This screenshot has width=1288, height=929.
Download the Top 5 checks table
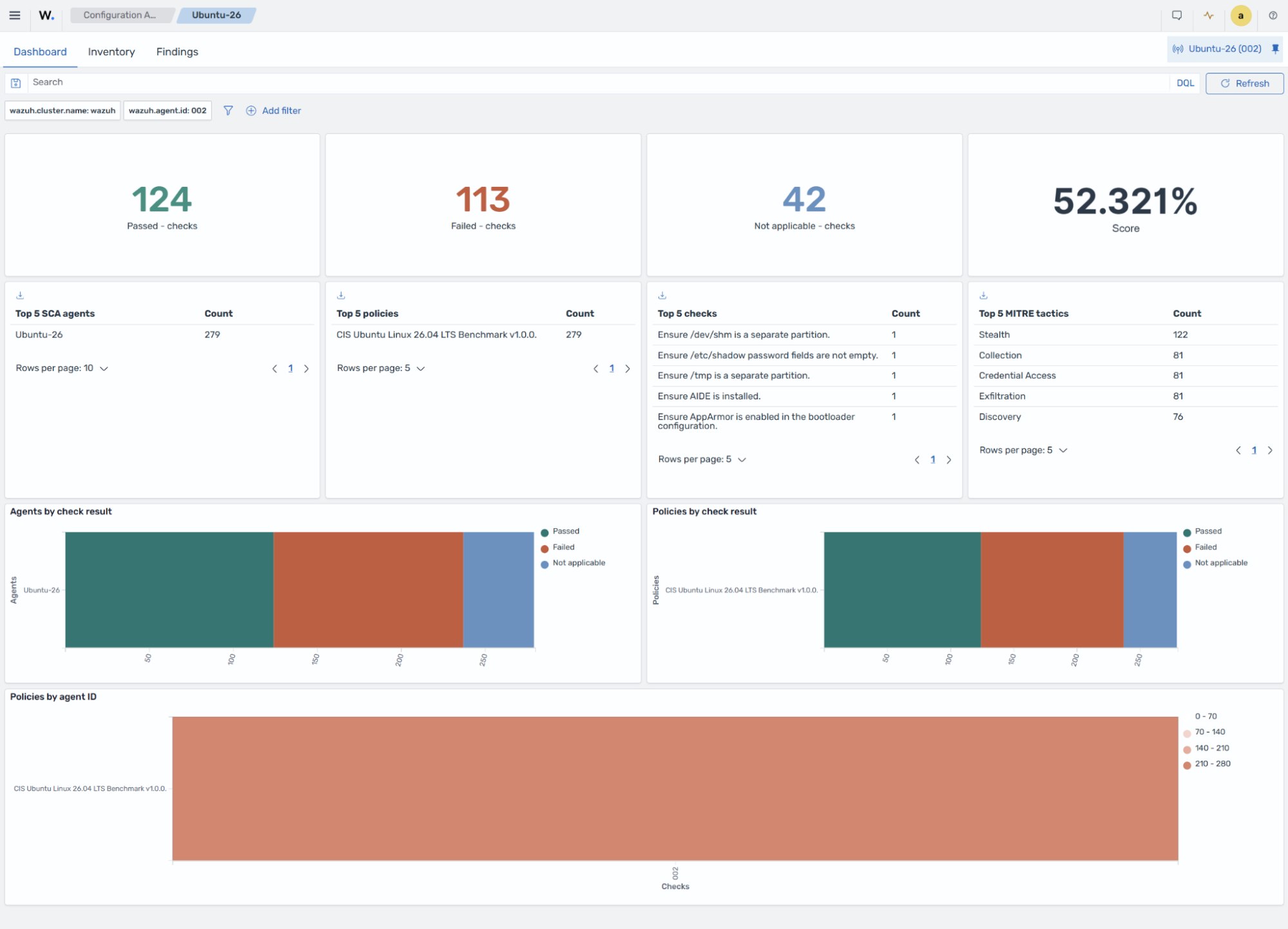(x=662, y=295)
